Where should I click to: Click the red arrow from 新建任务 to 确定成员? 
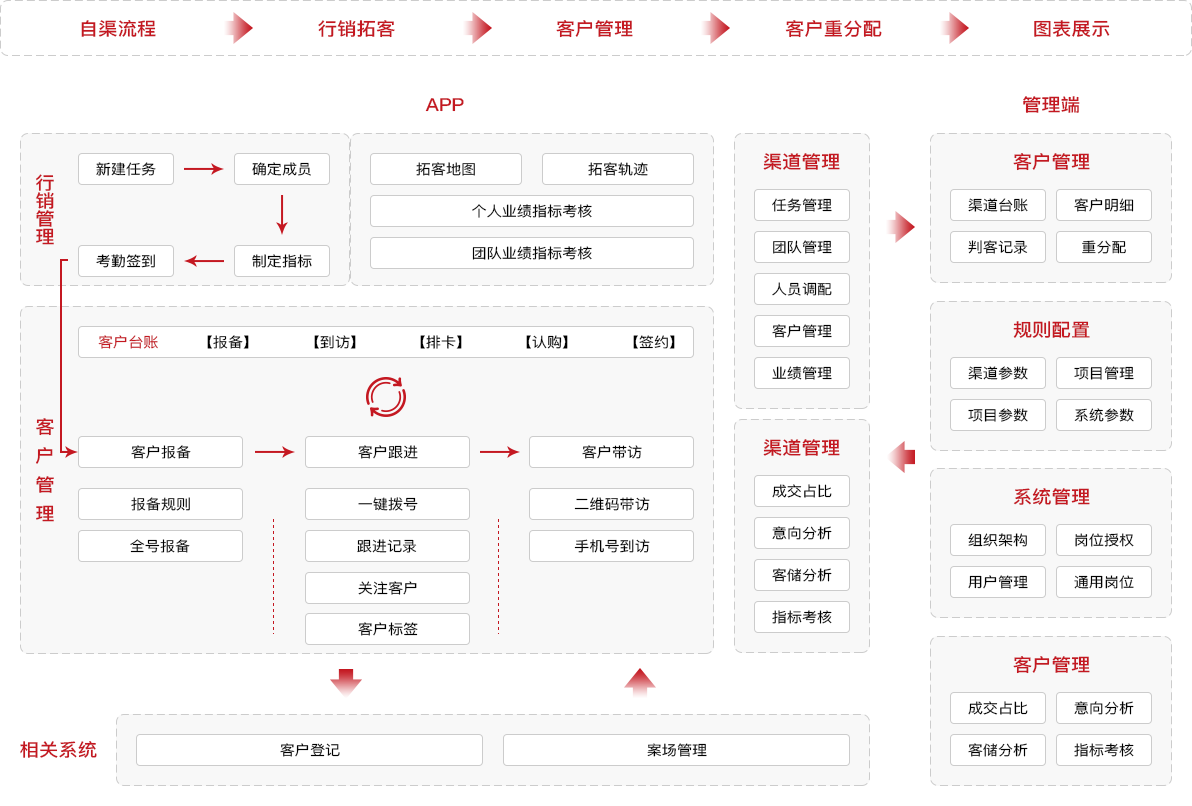(203, 169)
